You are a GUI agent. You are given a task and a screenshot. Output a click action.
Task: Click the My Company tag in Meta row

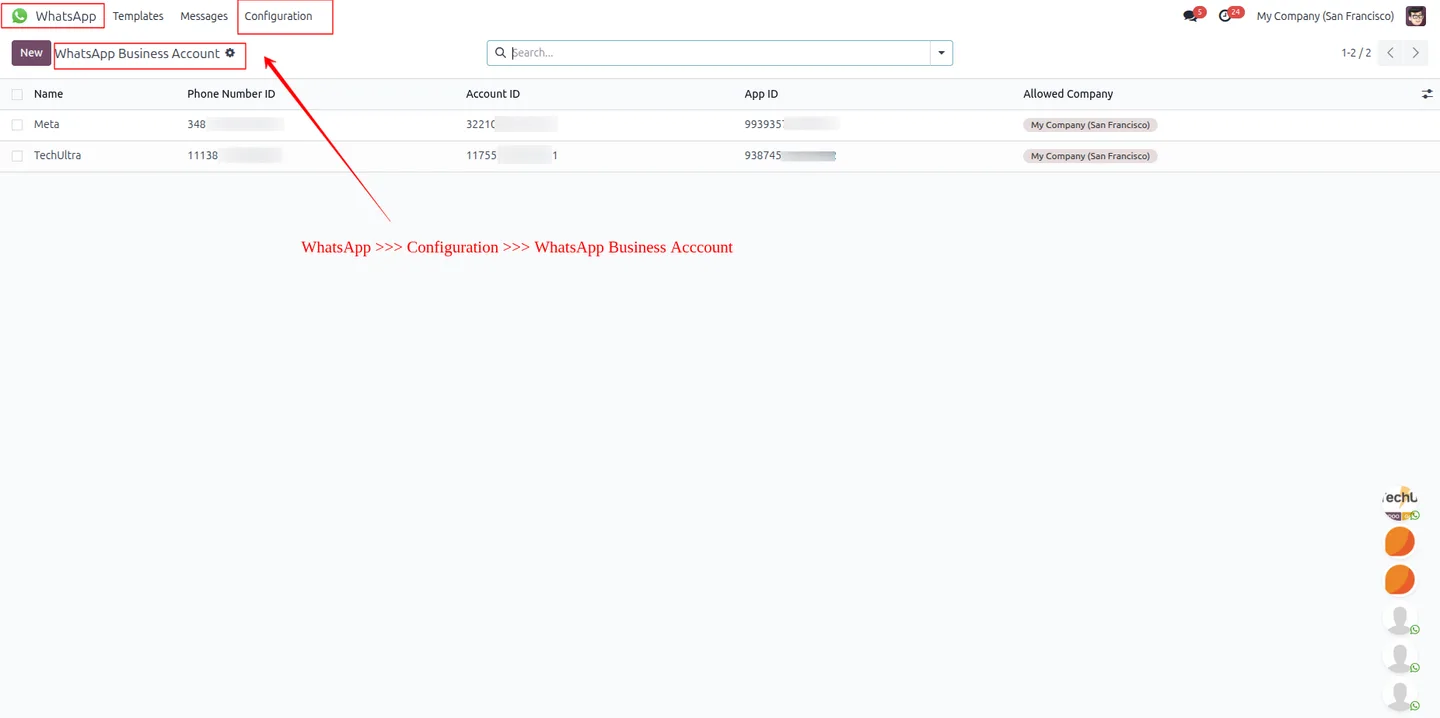[1090, 125]
